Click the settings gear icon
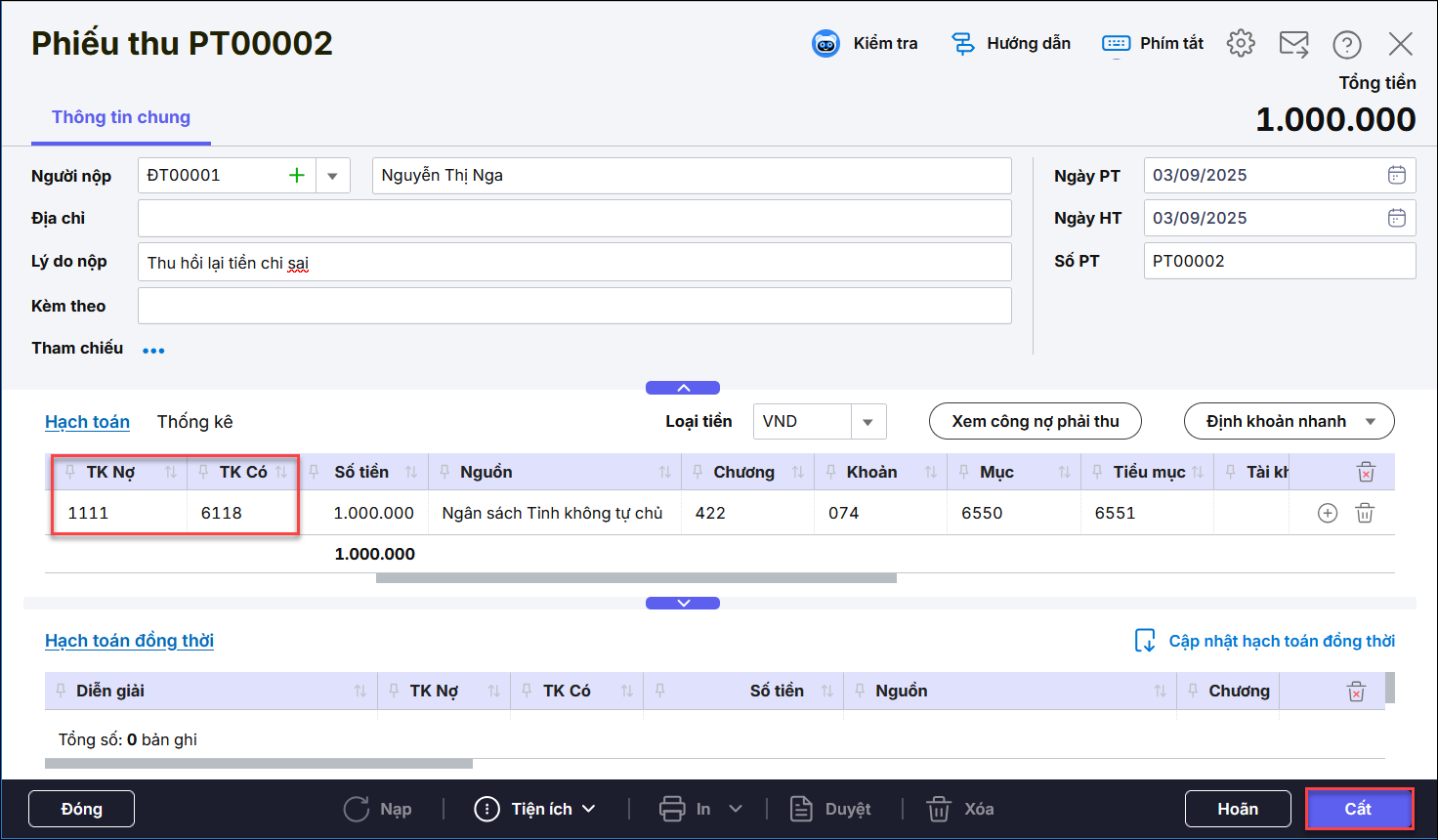The image size is (1438, 840). [1241, 43]
